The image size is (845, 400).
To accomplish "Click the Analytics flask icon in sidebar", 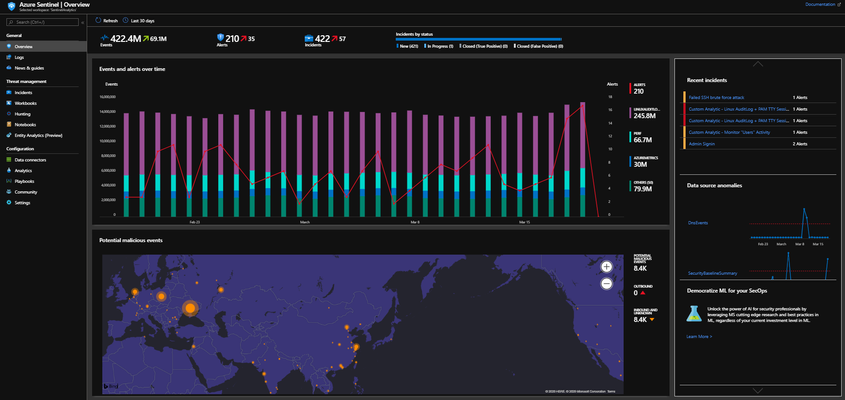I will (9, 170).
